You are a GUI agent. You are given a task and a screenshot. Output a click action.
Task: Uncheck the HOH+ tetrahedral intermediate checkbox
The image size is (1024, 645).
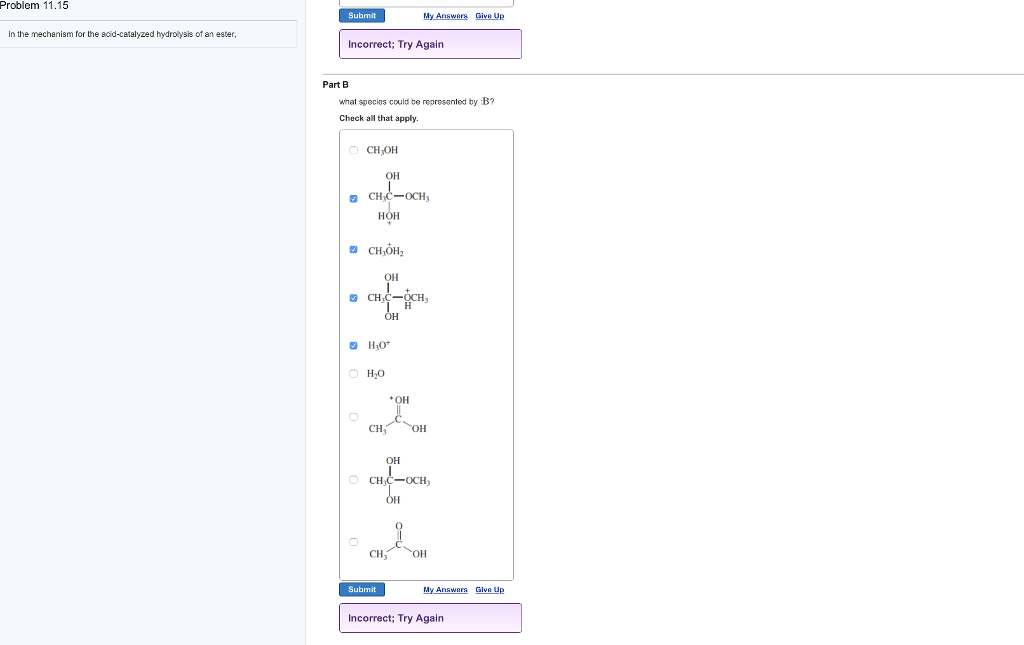[x=353, y=198]
